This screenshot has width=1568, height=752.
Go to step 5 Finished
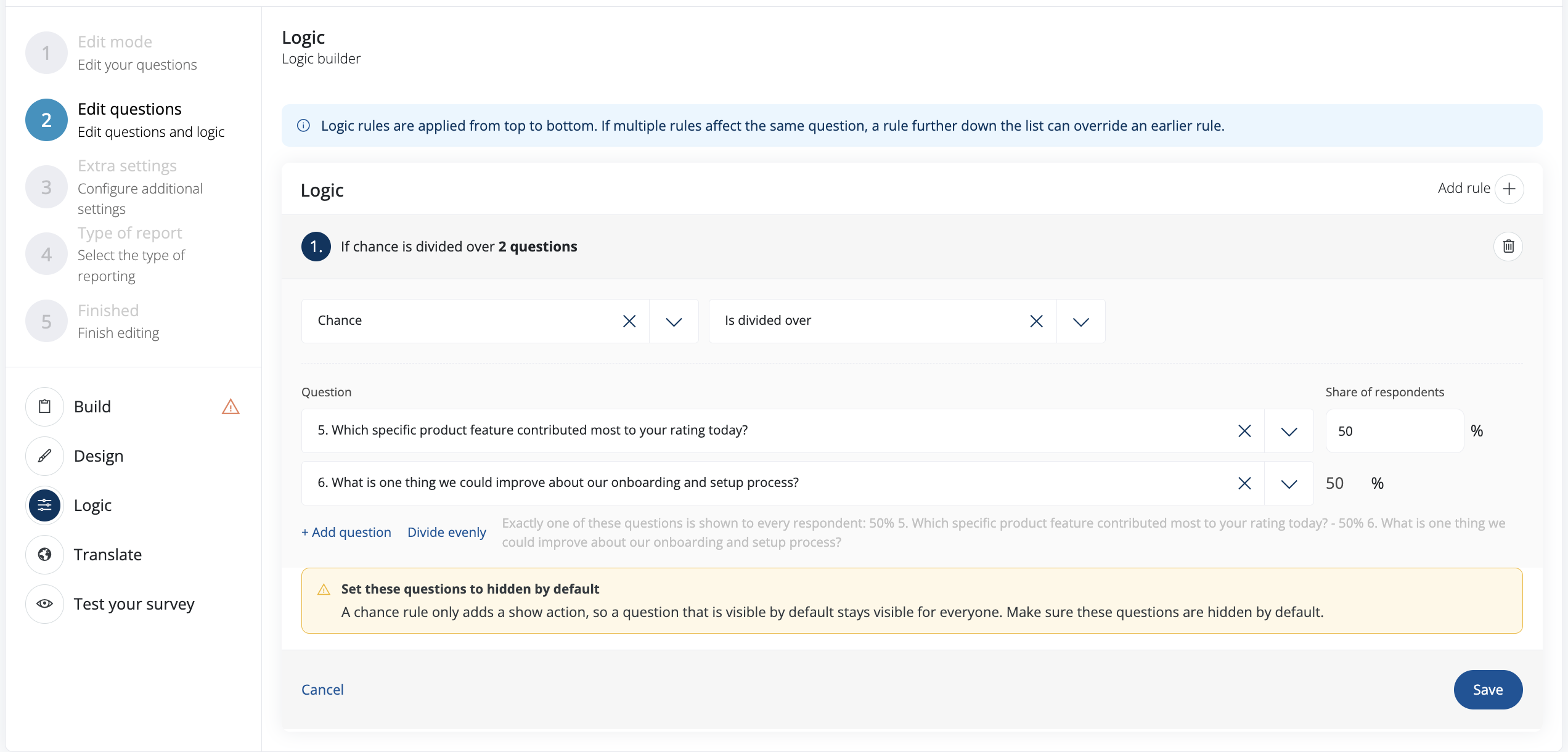pos(92,321)
